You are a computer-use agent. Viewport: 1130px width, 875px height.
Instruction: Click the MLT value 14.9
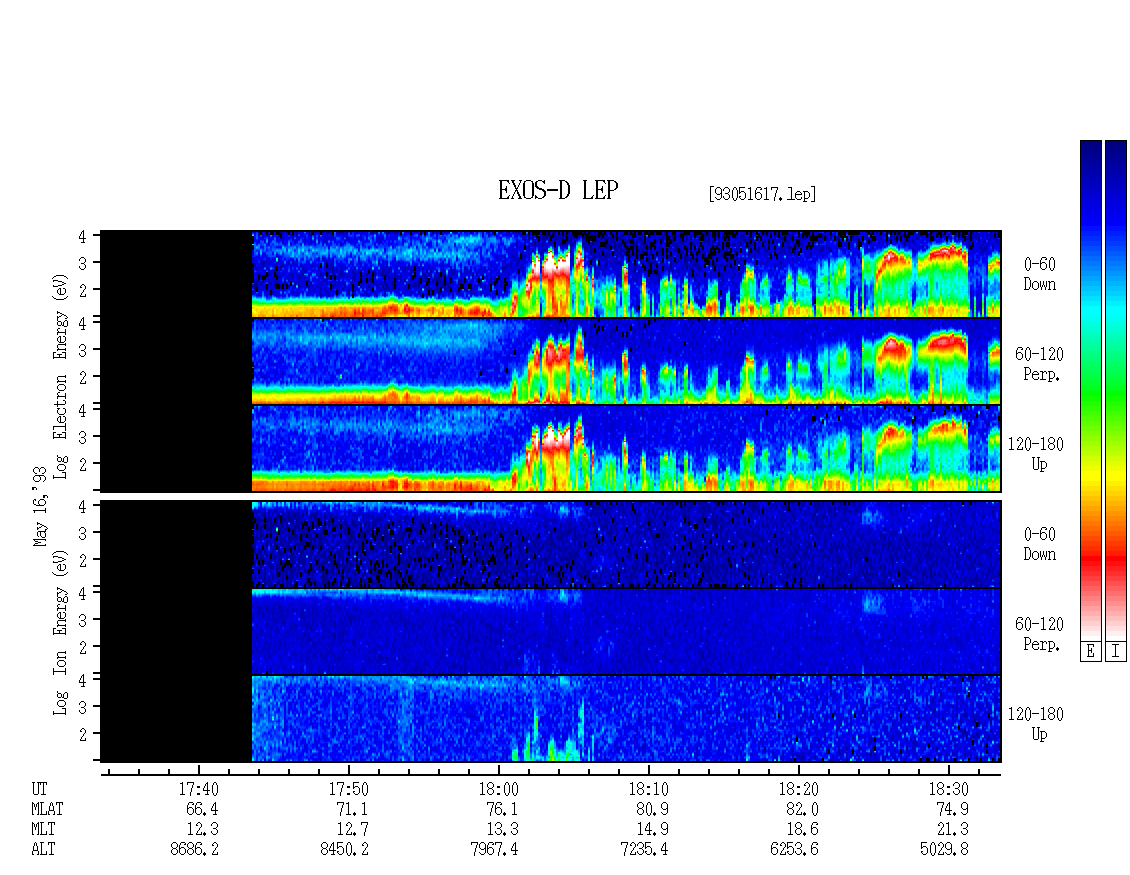(x=652, y=830)
